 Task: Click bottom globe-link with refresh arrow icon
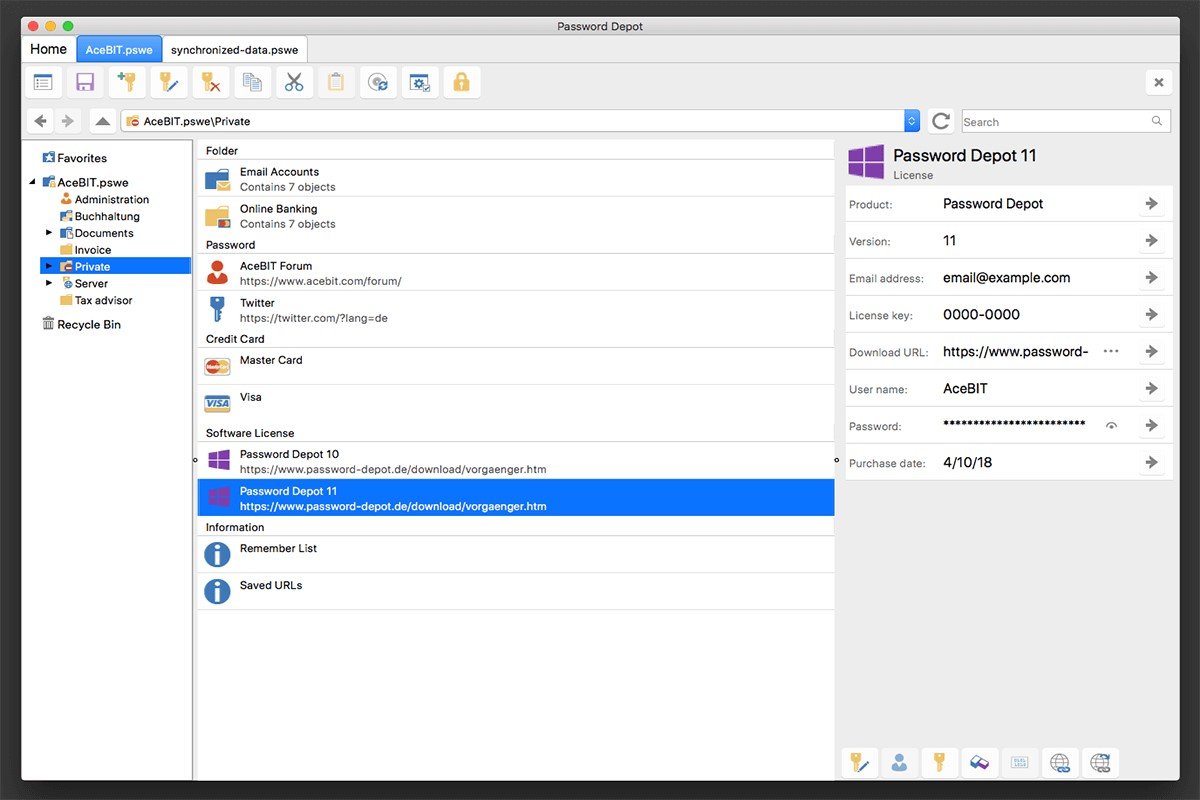click(x=1100, y=763)
